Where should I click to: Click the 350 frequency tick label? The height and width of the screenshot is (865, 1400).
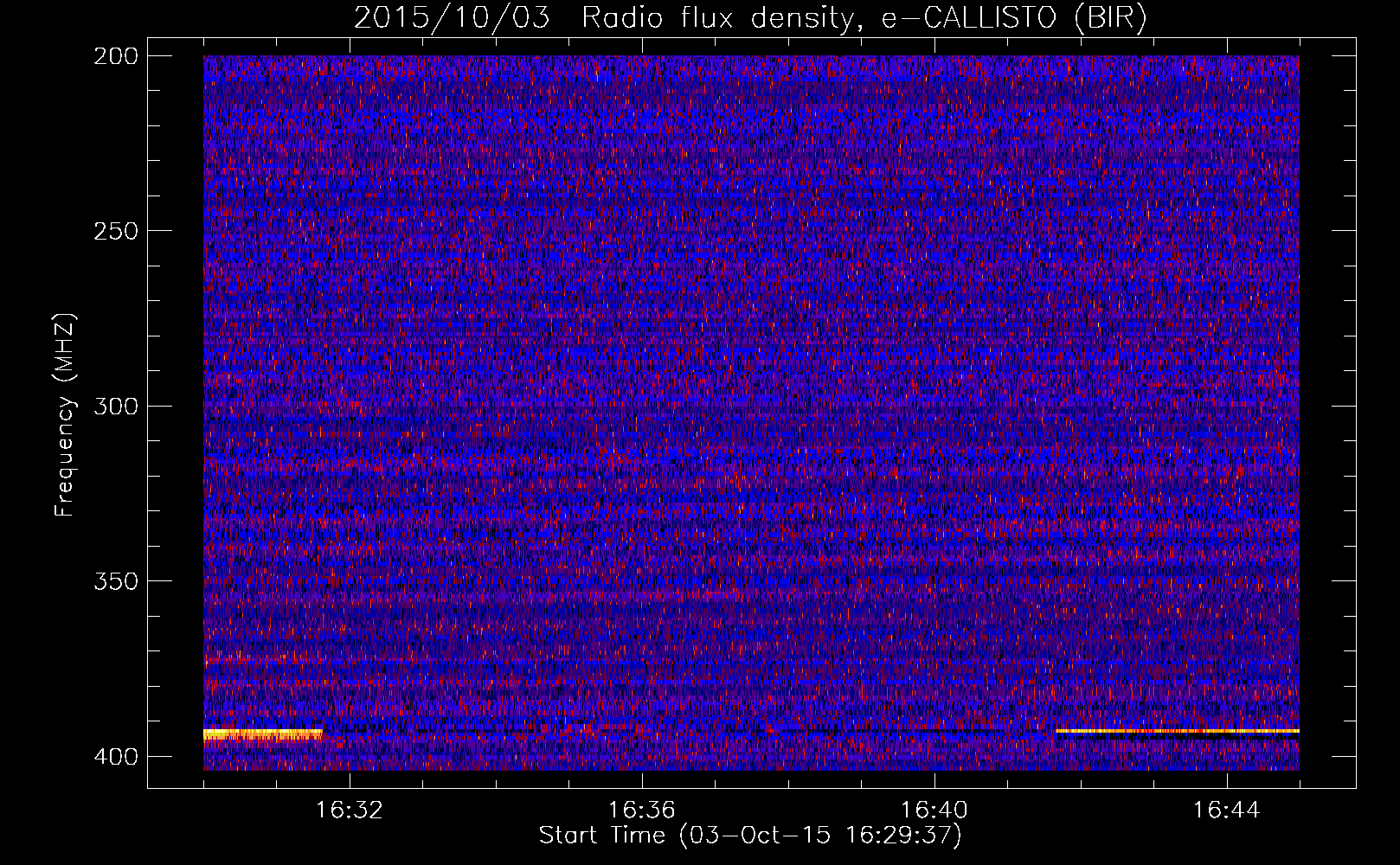pos(115,581)
